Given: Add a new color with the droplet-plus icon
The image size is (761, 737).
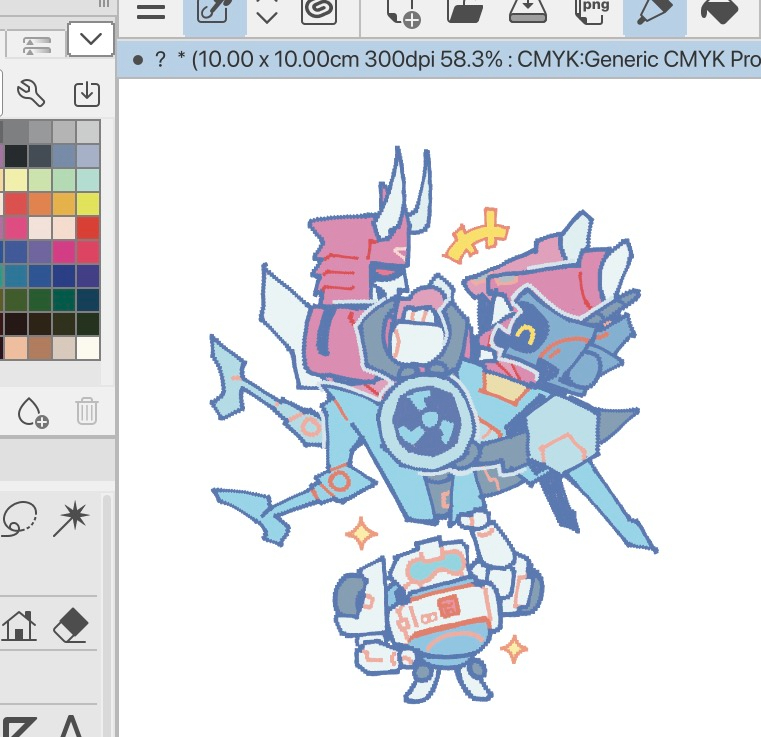Looking at the screenshot, I should tap(33, 410).
